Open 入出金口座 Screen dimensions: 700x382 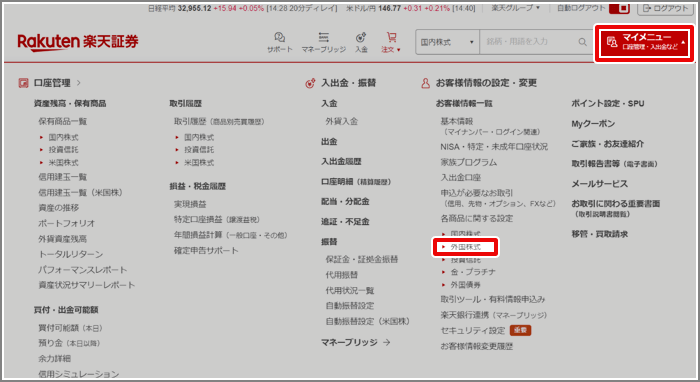[461, 178]
